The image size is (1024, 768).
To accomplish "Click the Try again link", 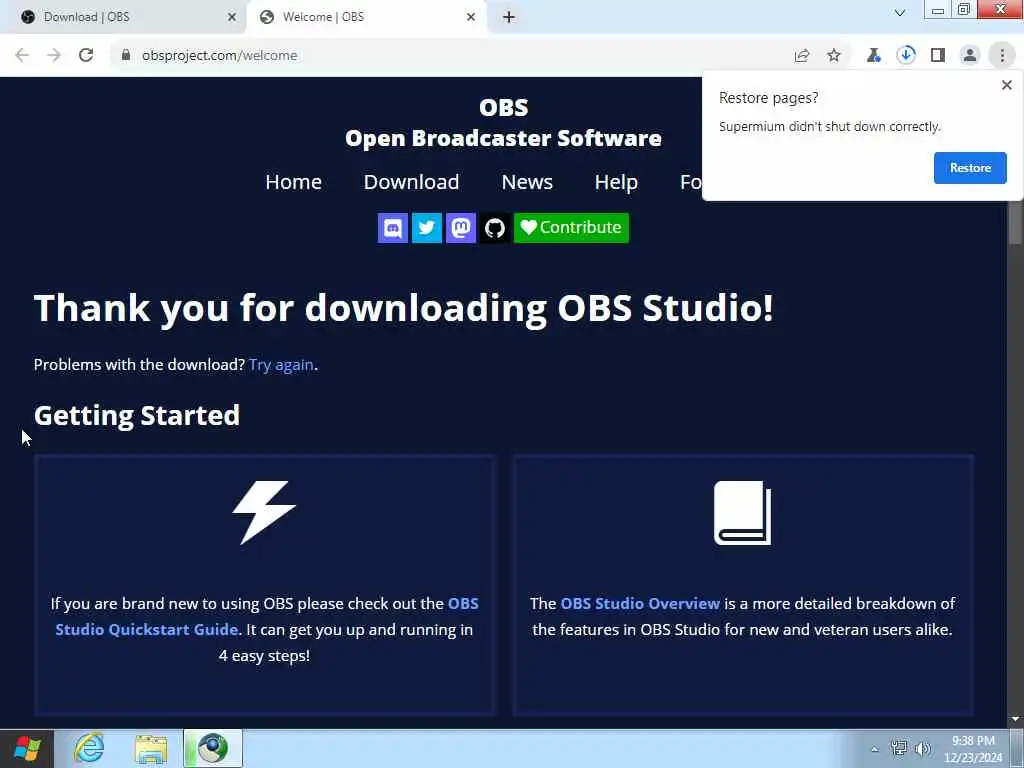I will (x=281, y=364).
